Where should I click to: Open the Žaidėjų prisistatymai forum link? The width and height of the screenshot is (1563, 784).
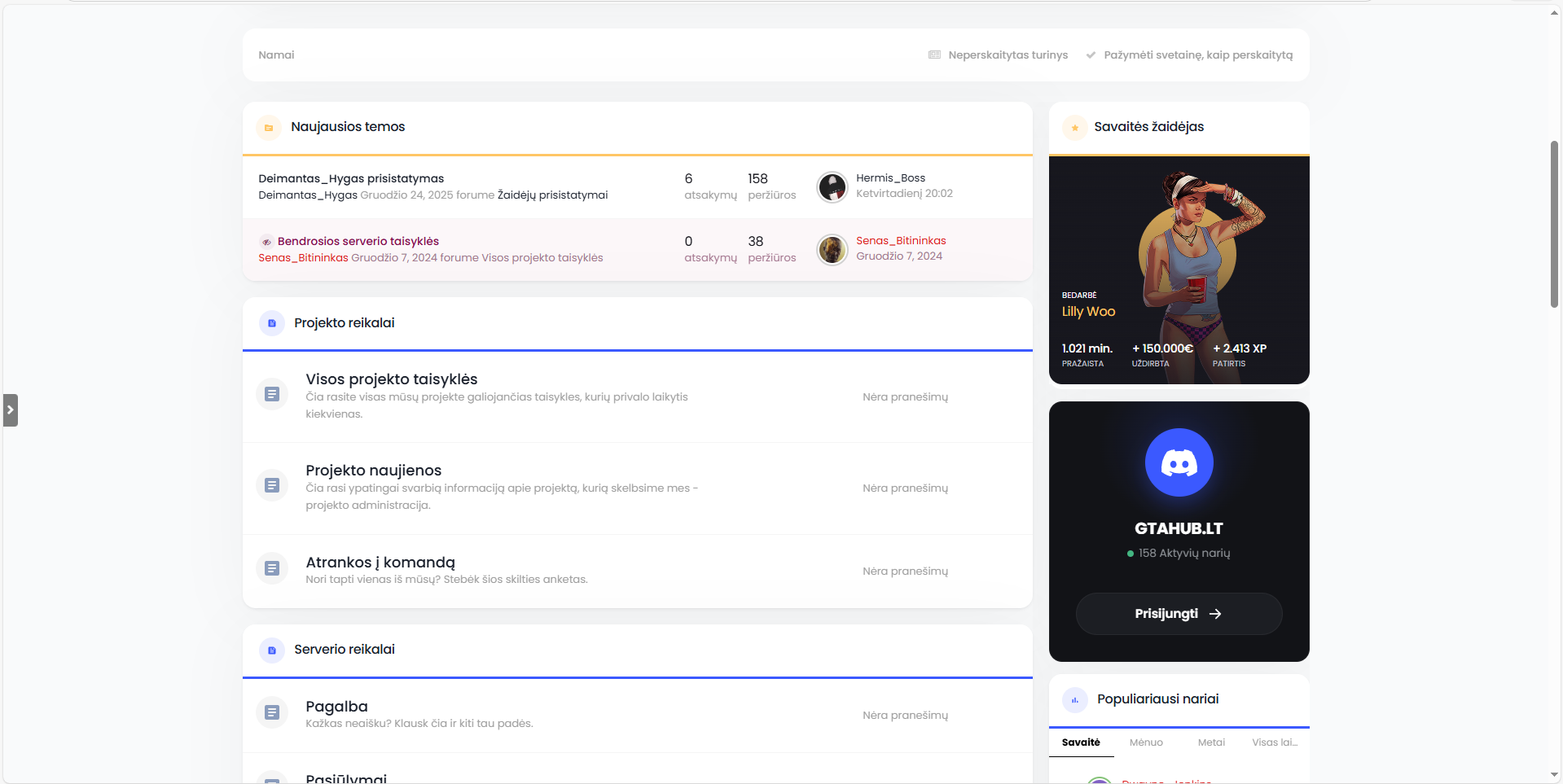pos(552,195)
